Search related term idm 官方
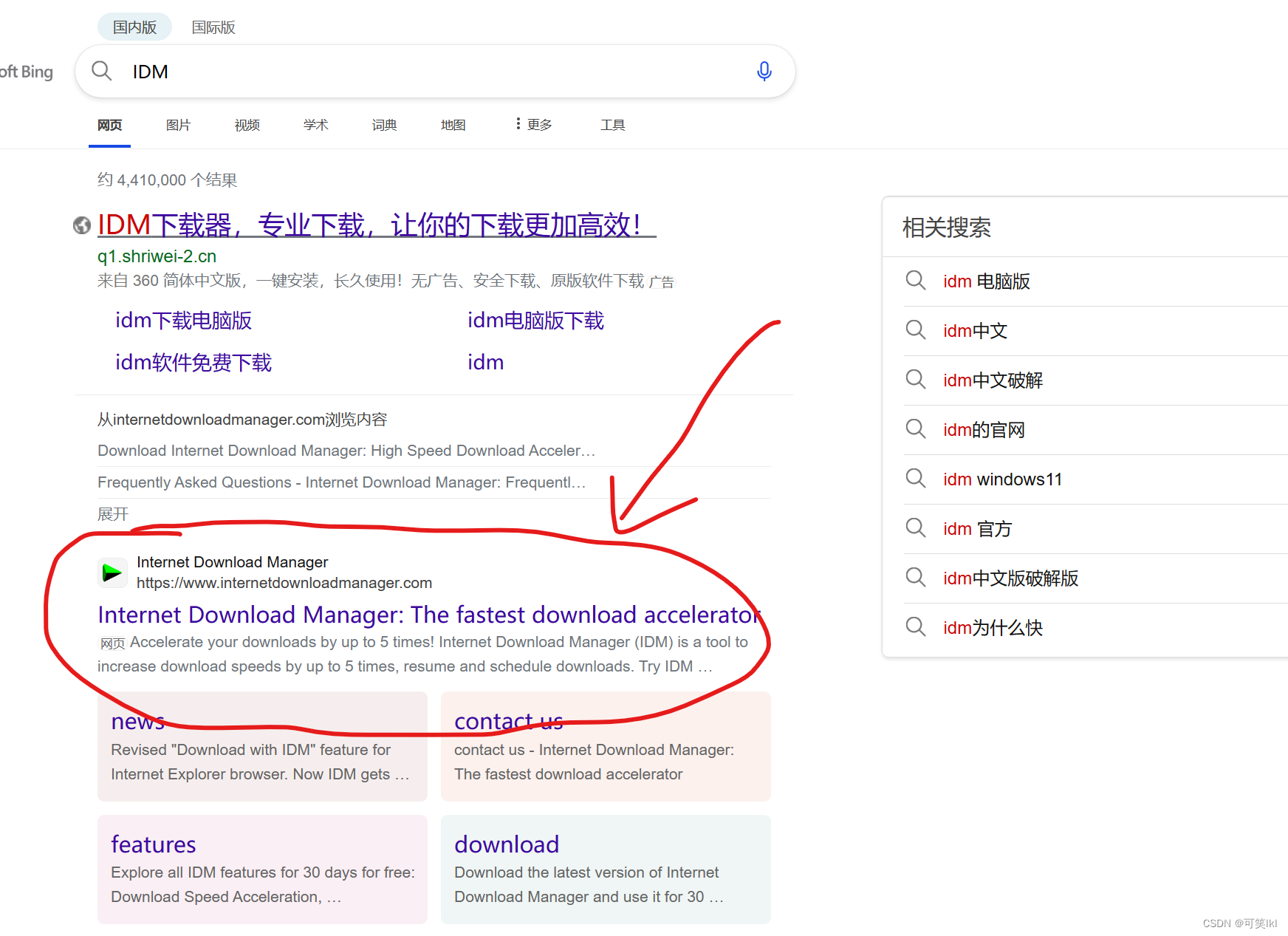 [978, 529]
